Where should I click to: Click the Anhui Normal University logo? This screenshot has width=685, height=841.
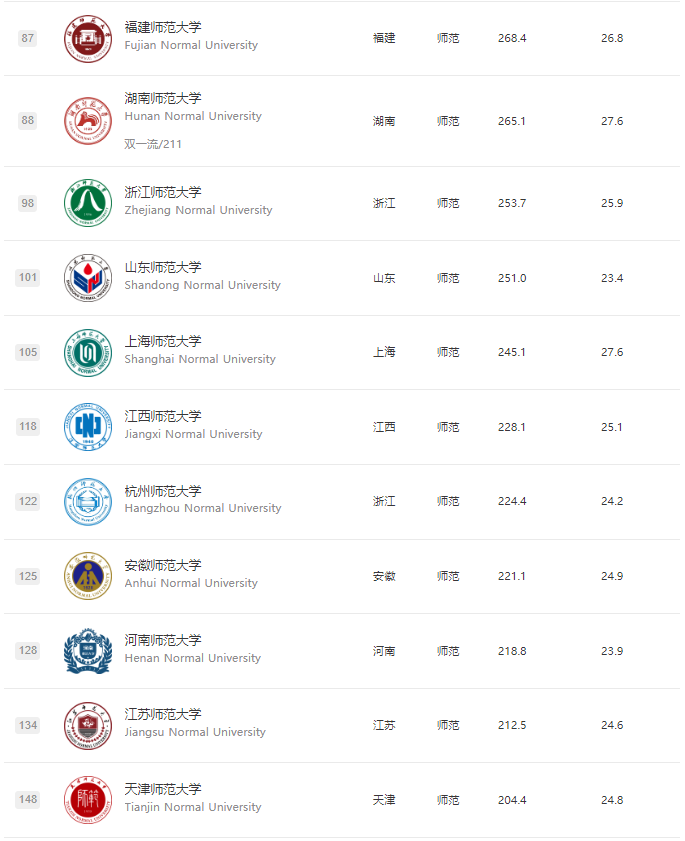coord(84,576)
